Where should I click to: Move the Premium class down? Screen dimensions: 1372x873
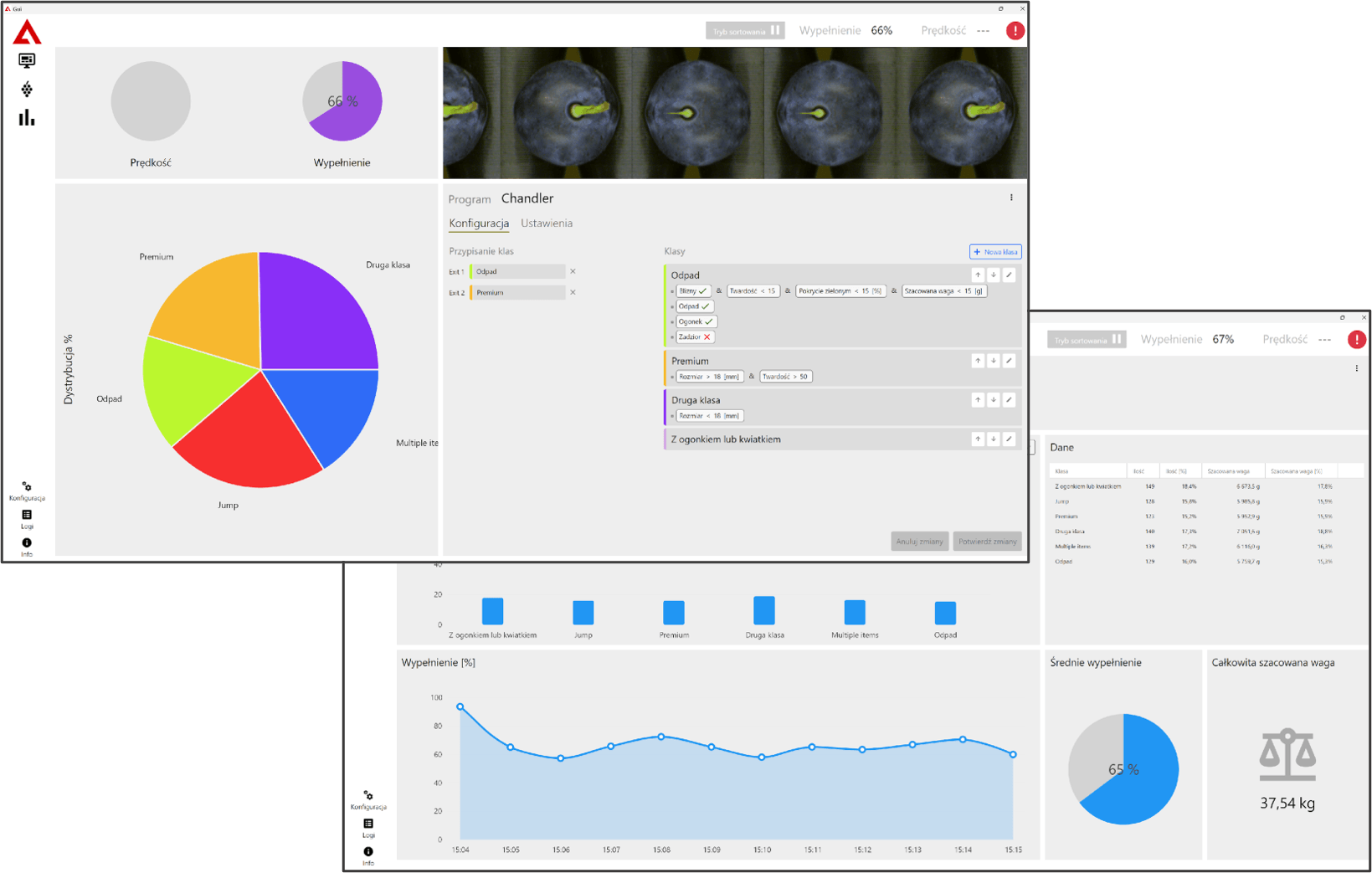click(x=993, y=361)
